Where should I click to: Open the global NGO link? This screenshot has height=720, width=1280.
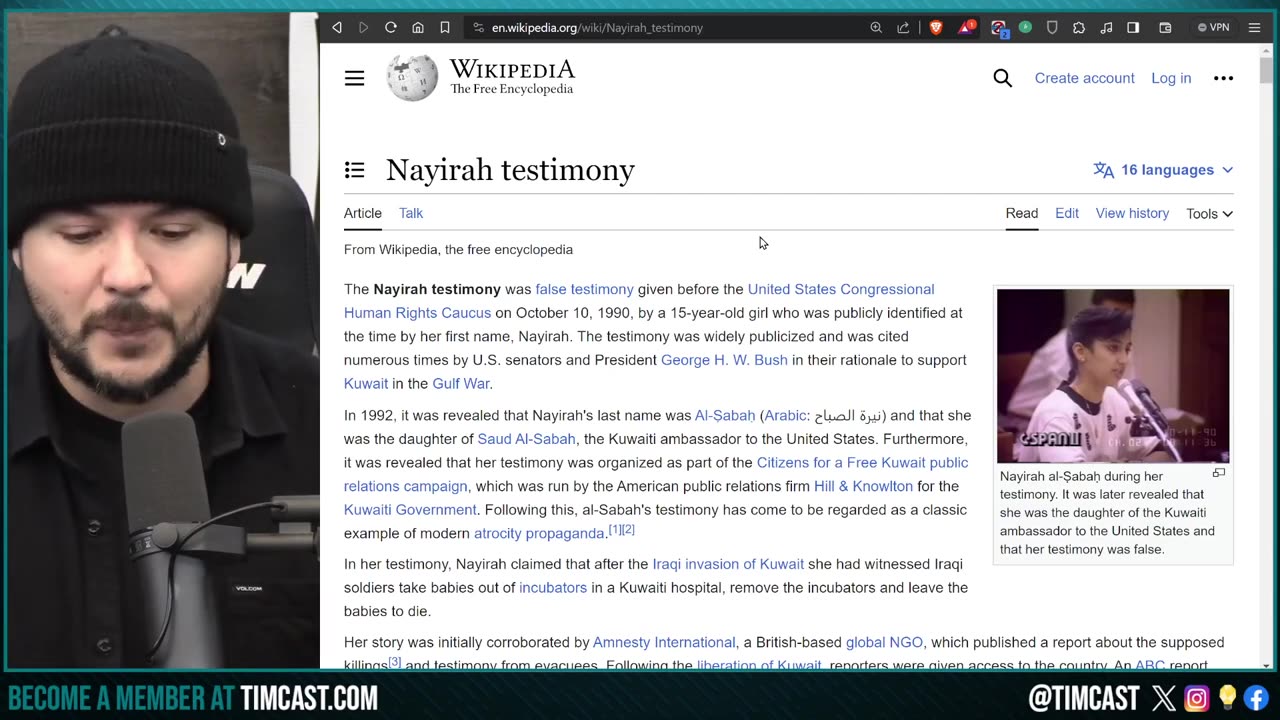pos(884,642)
